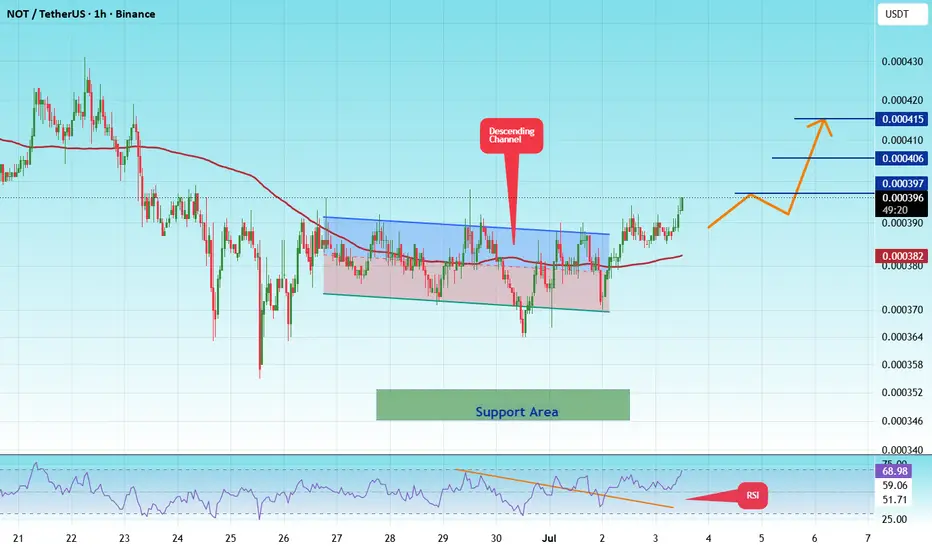Click the Jul date axis label
This screenshot has width=932, height=550.
pos(549,538)
